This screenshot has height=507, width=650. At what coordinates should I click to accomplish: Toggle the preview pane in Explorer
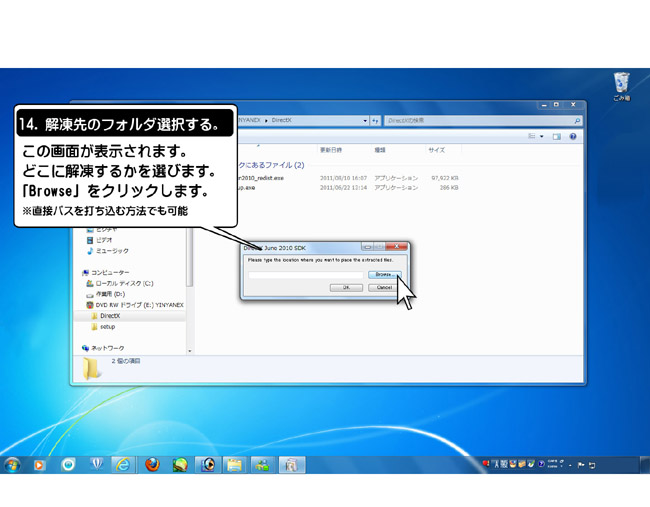(556, 136)
